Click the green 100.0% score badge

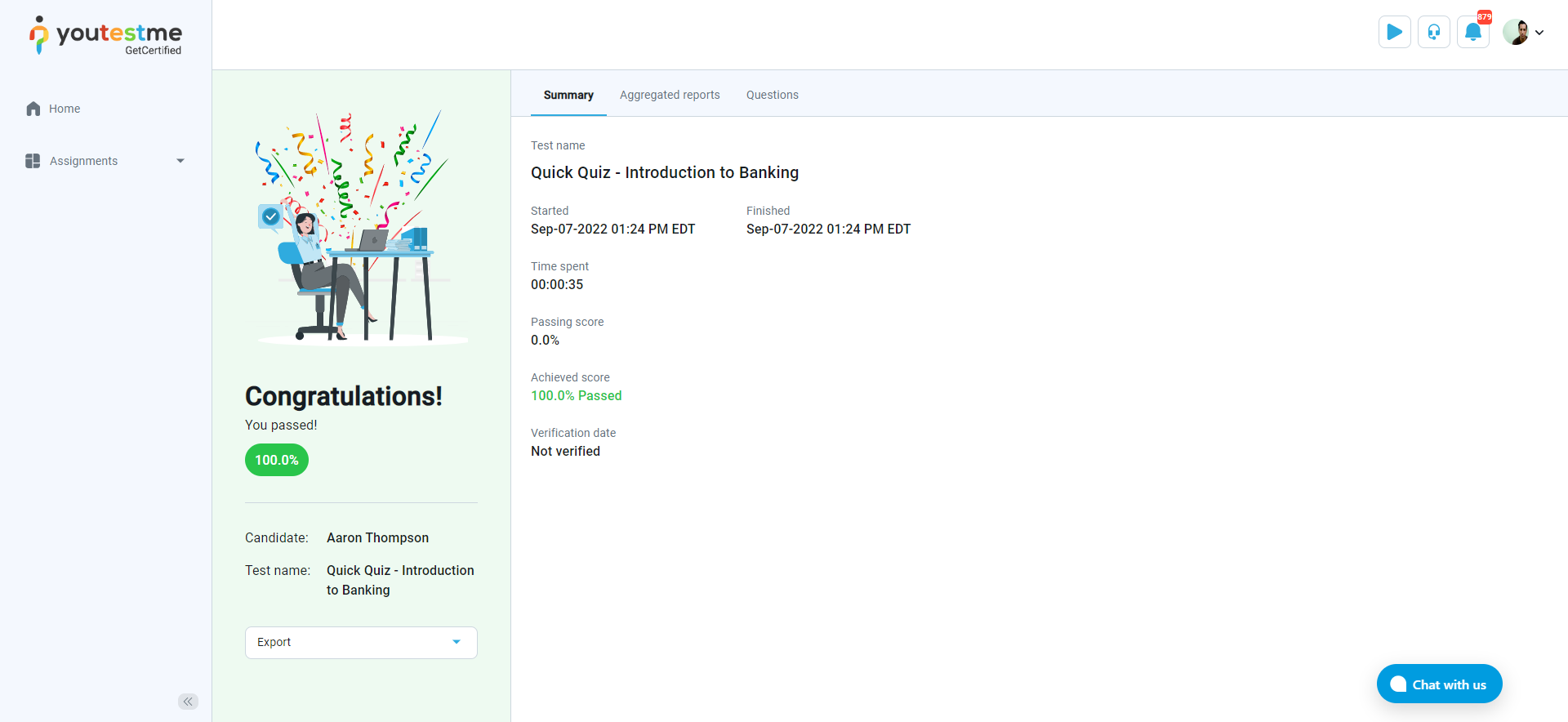(277, 460)
